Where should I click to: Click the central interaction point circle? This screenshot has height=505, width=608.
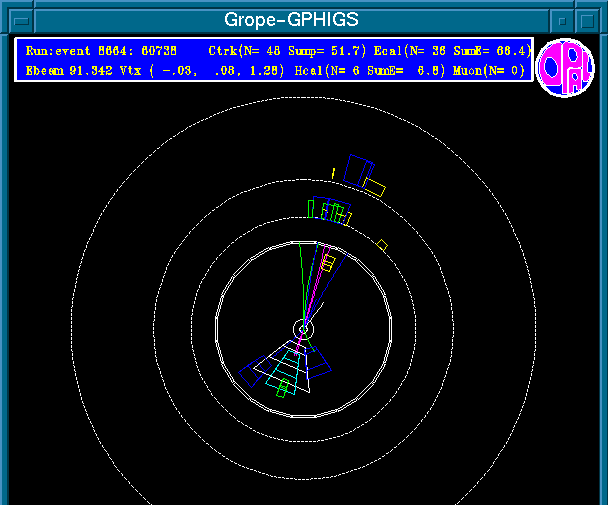(303, 329)
